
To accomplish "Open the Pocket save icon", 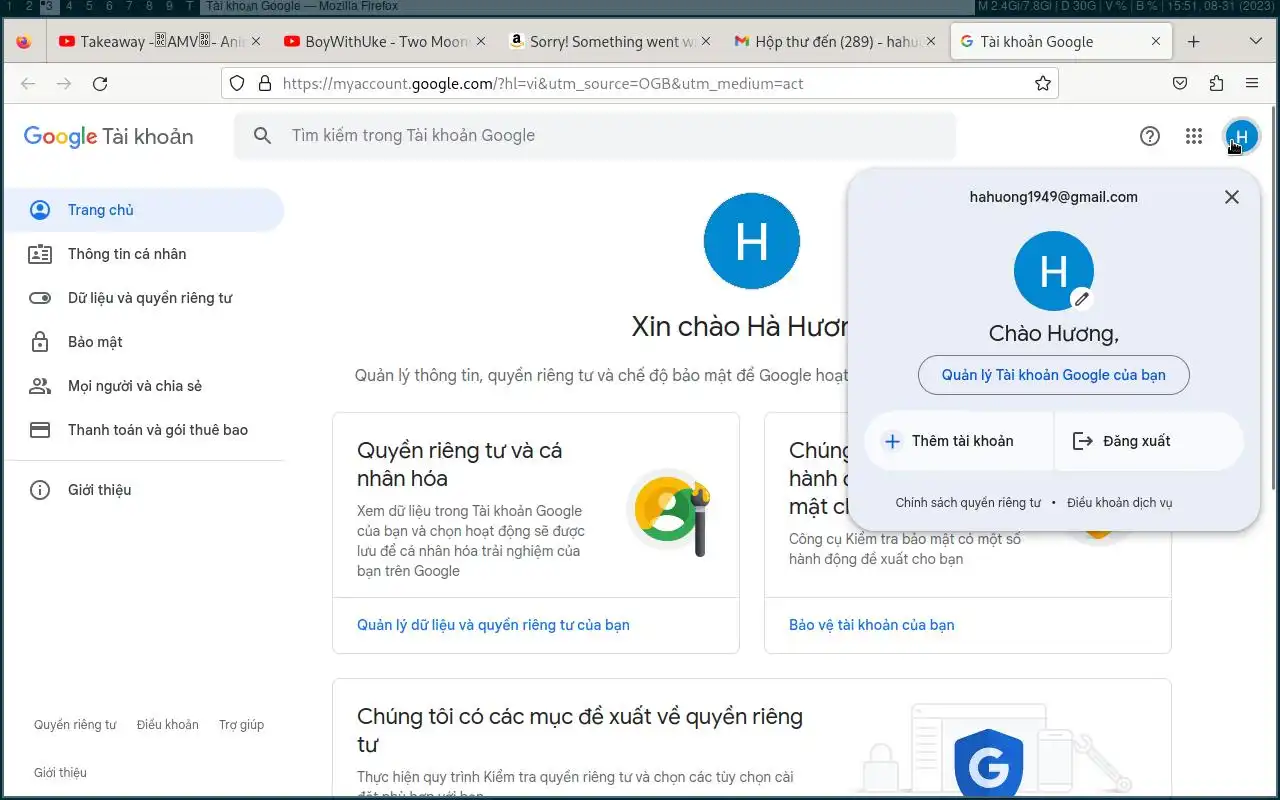I will [x=1180, y=84].
